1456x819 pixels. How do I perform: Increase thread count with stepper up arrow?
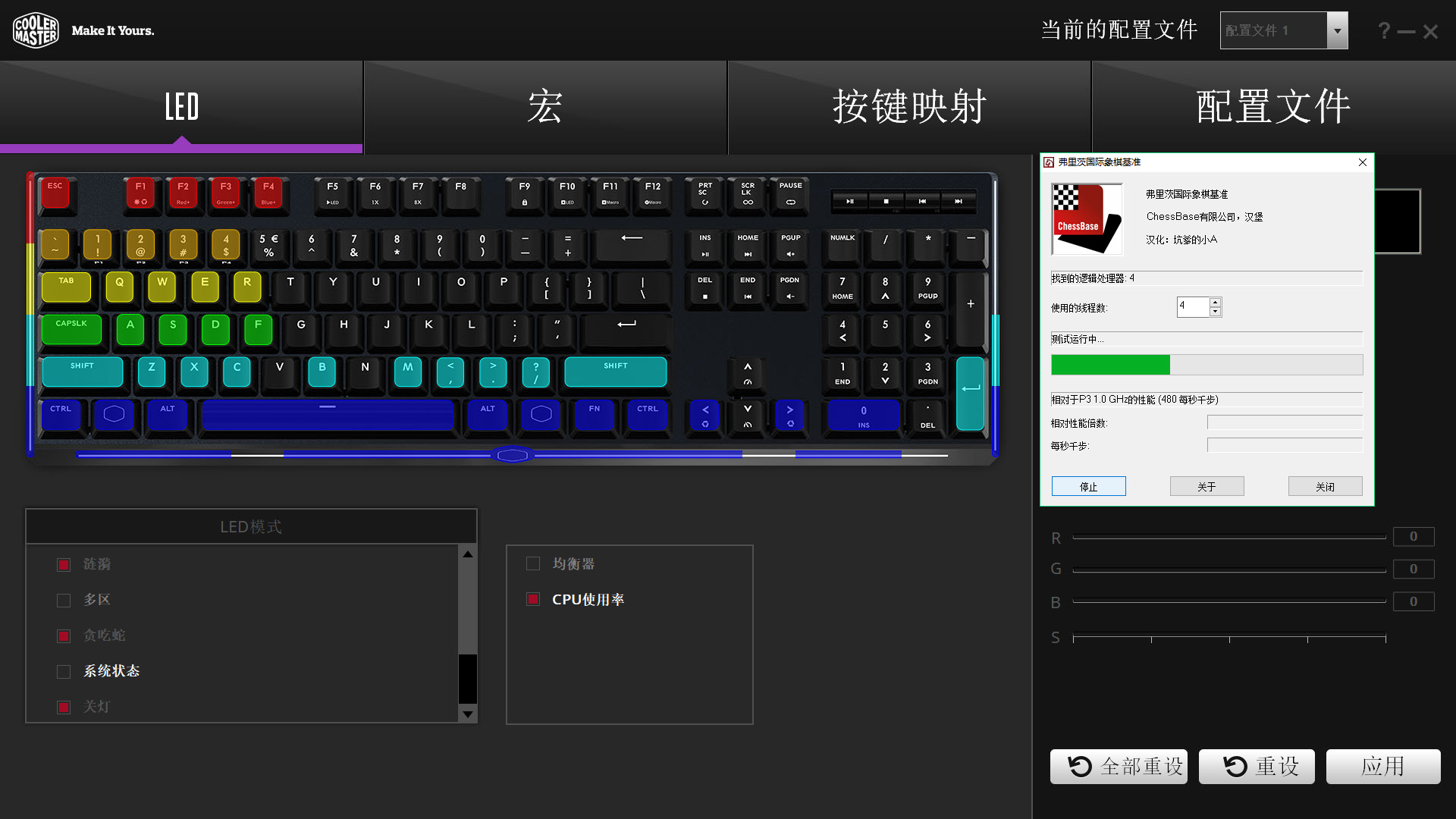[x=1215, y=302]
